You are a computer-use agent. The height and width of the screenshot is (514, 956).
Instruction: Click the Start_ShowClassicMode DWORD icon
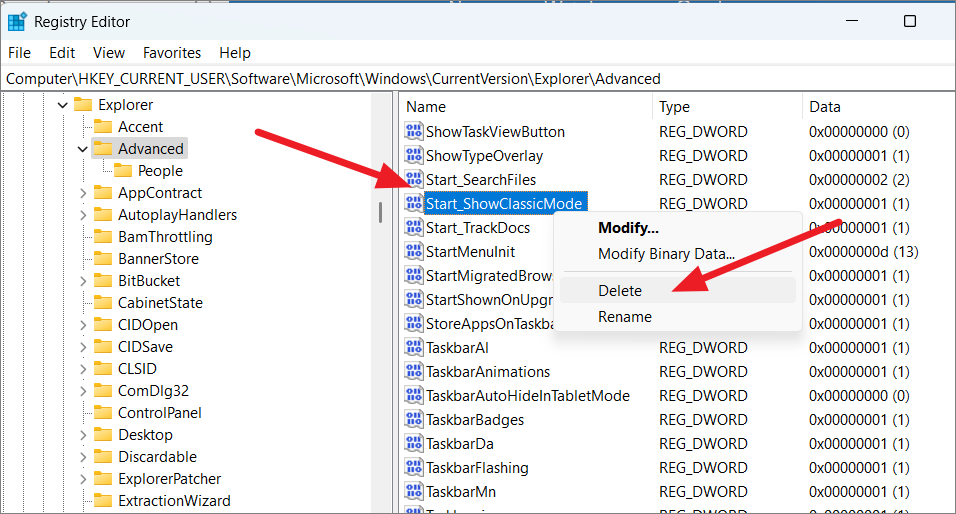pos(414,203)
